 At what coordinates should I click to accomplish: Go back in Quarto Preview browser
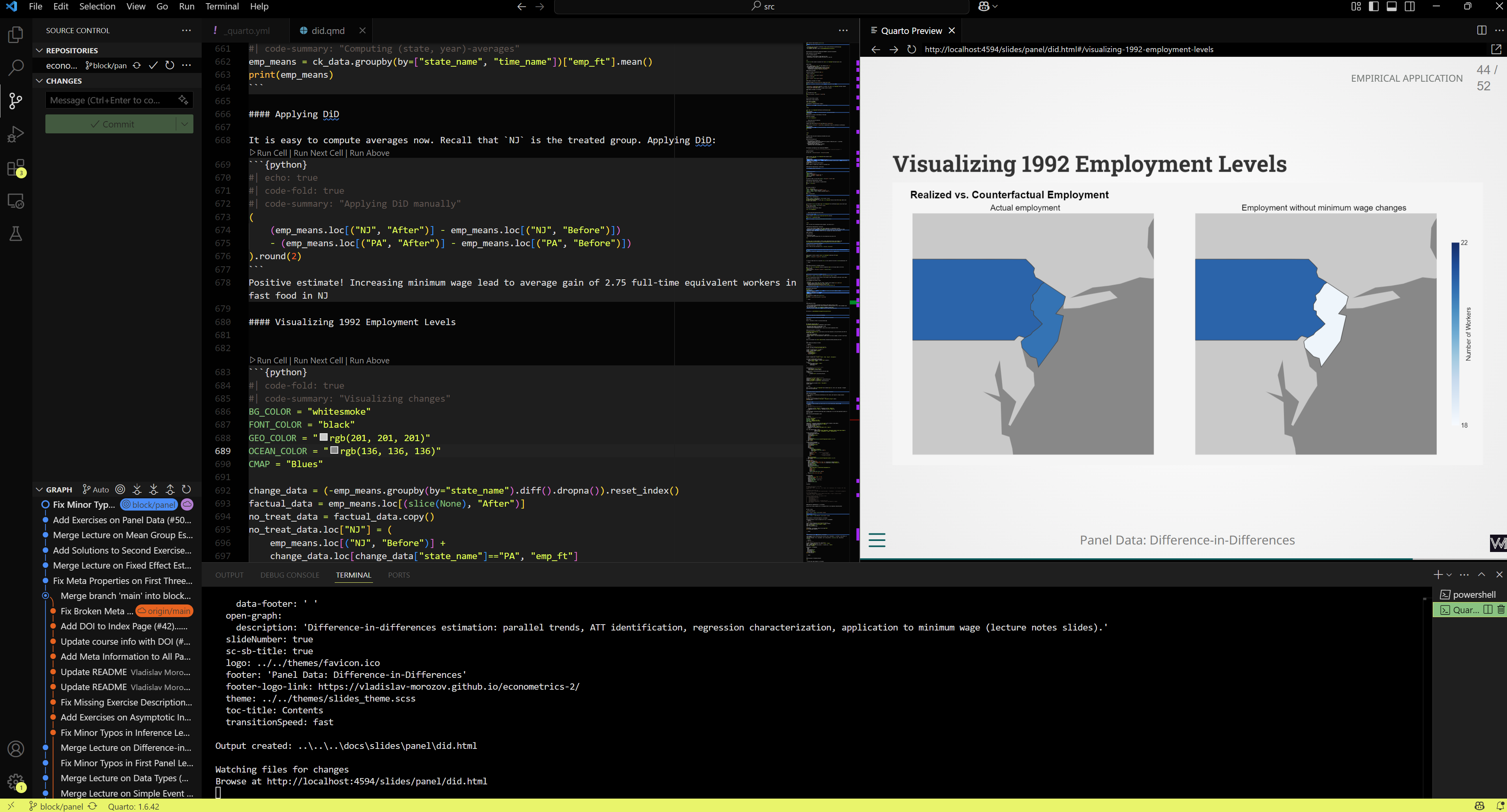click(876, 50)
